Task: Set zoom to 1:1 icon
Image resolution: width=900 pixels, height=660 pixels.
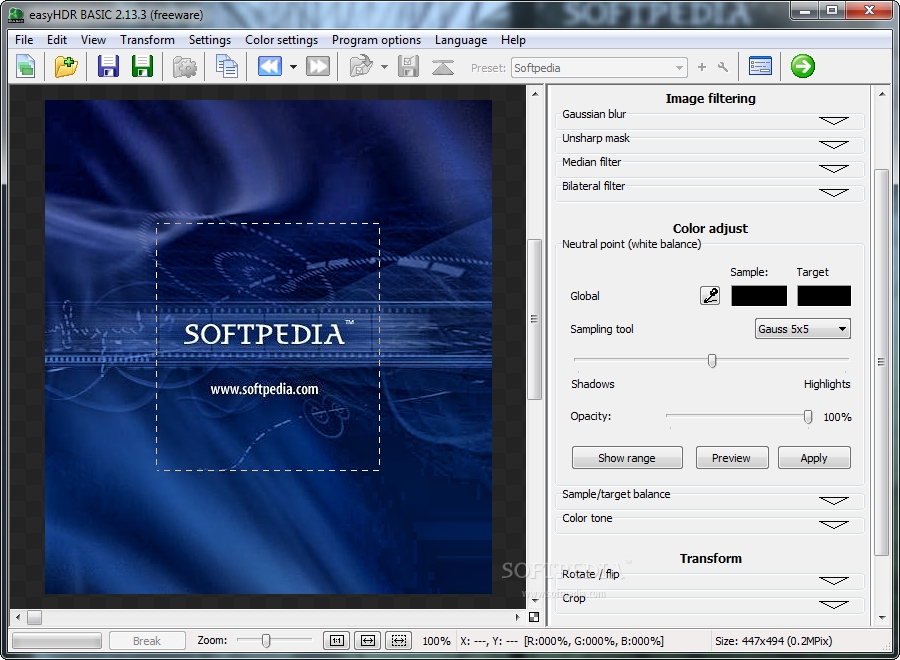Action: coord(337,640)
